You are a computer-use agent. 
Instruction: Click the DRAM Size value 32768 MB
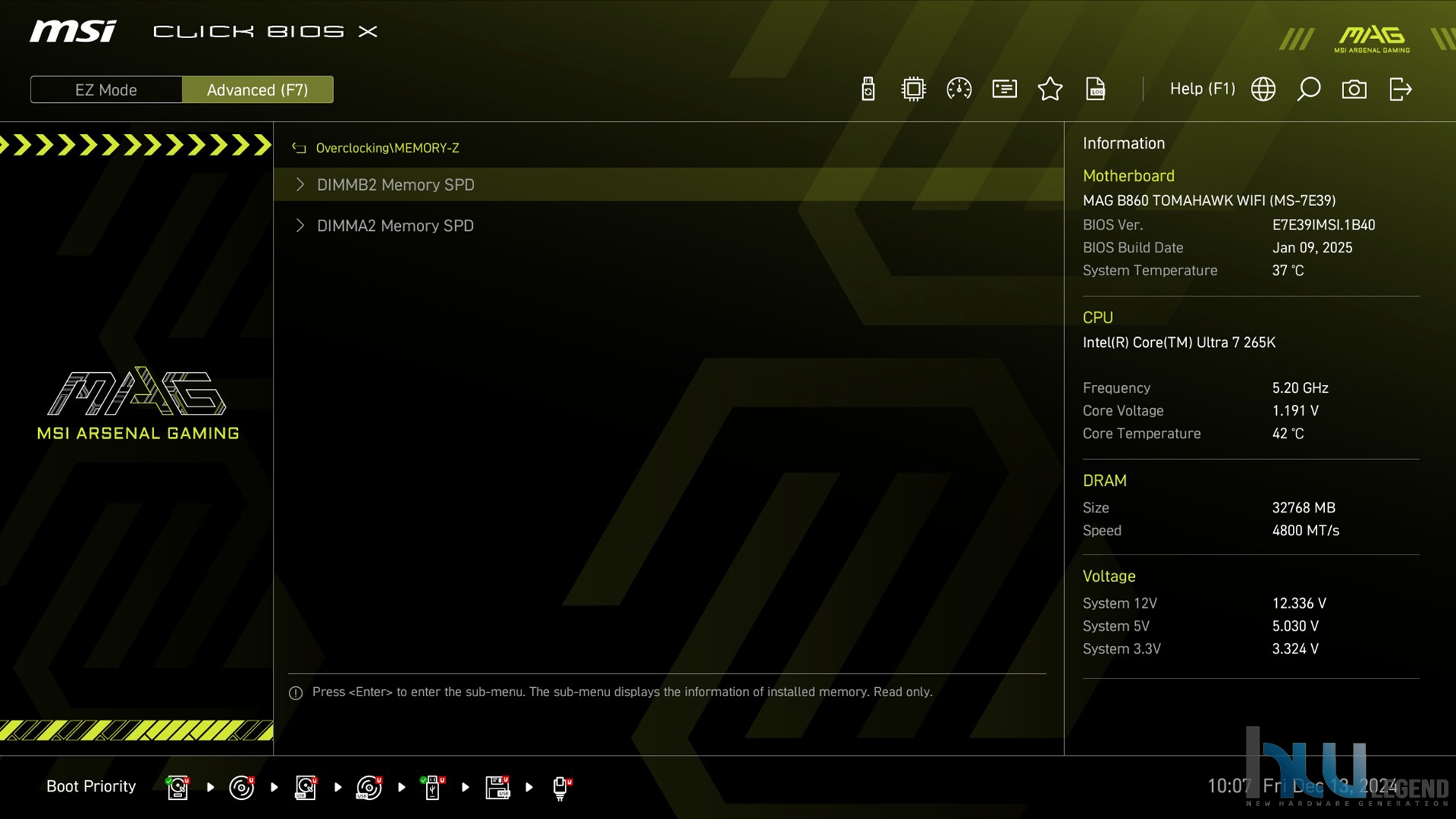[x=1304, y=508]
